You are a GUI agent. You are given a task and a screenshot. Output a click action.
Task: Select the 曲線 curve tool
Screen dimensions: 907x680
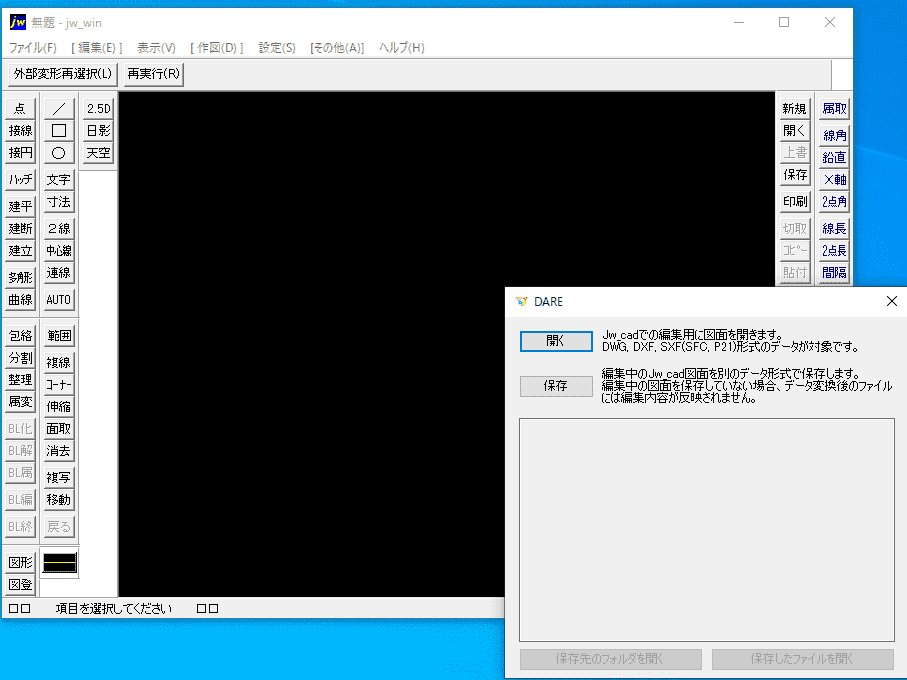[x=20, y=300]
